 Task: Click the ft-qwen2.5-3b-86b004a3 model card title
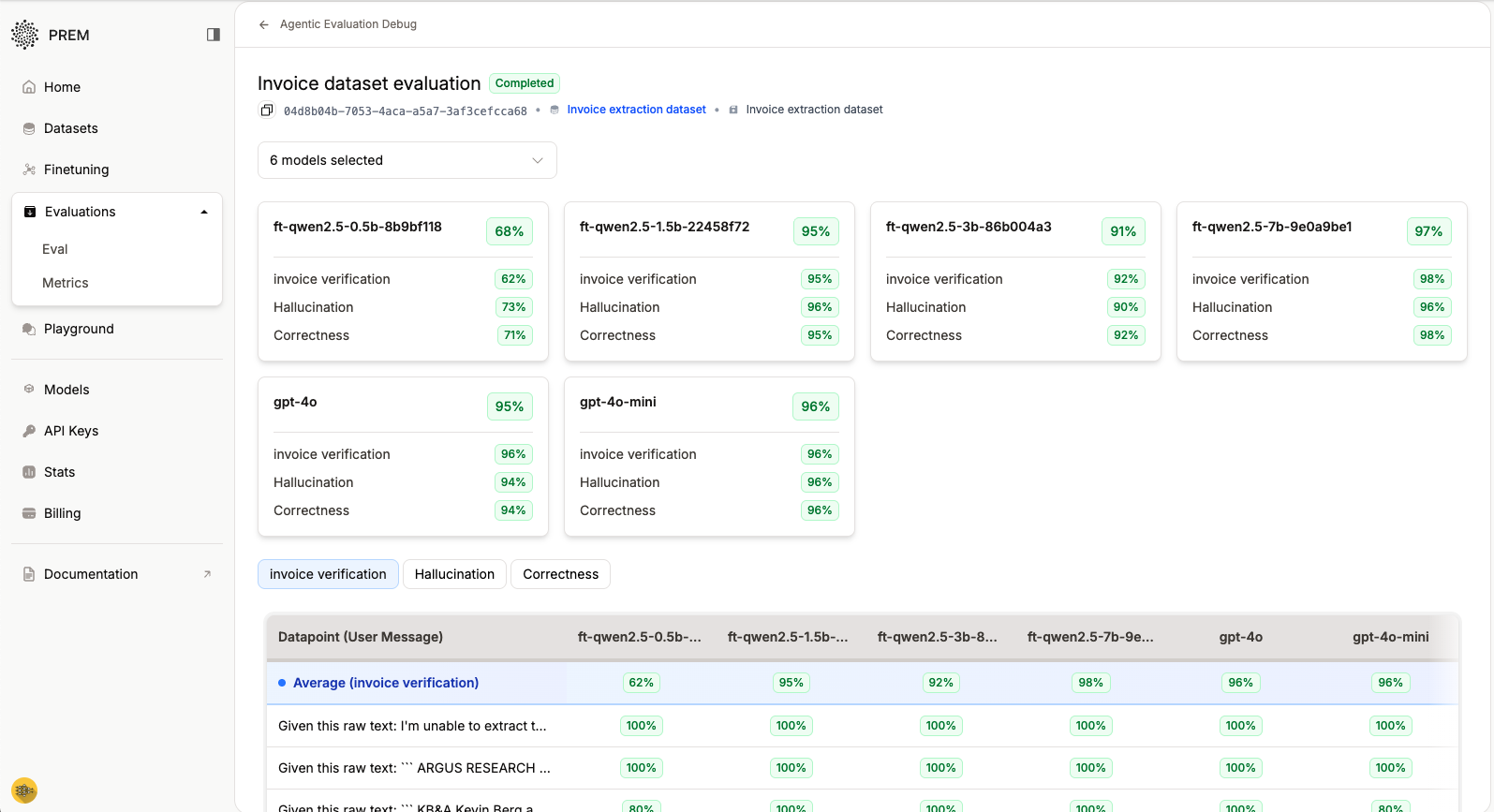tap(969, 227)
